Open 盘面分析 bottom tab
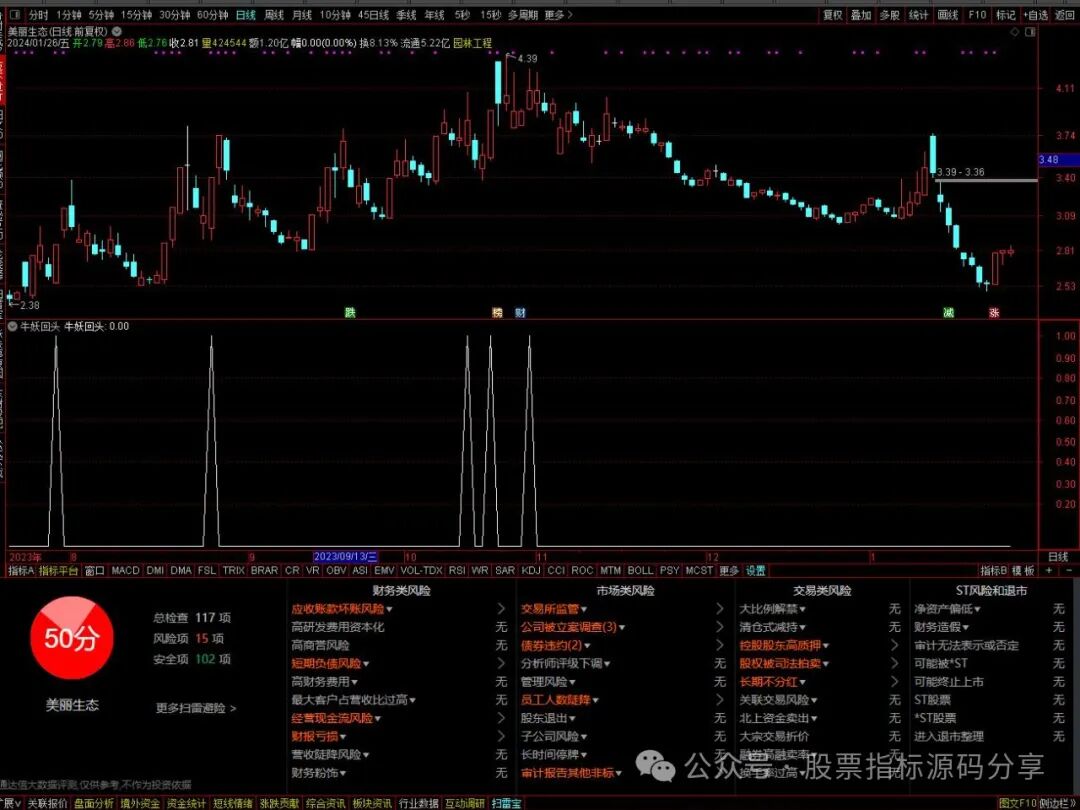This screenshot has height=810, width=1080. click(94, 804)
